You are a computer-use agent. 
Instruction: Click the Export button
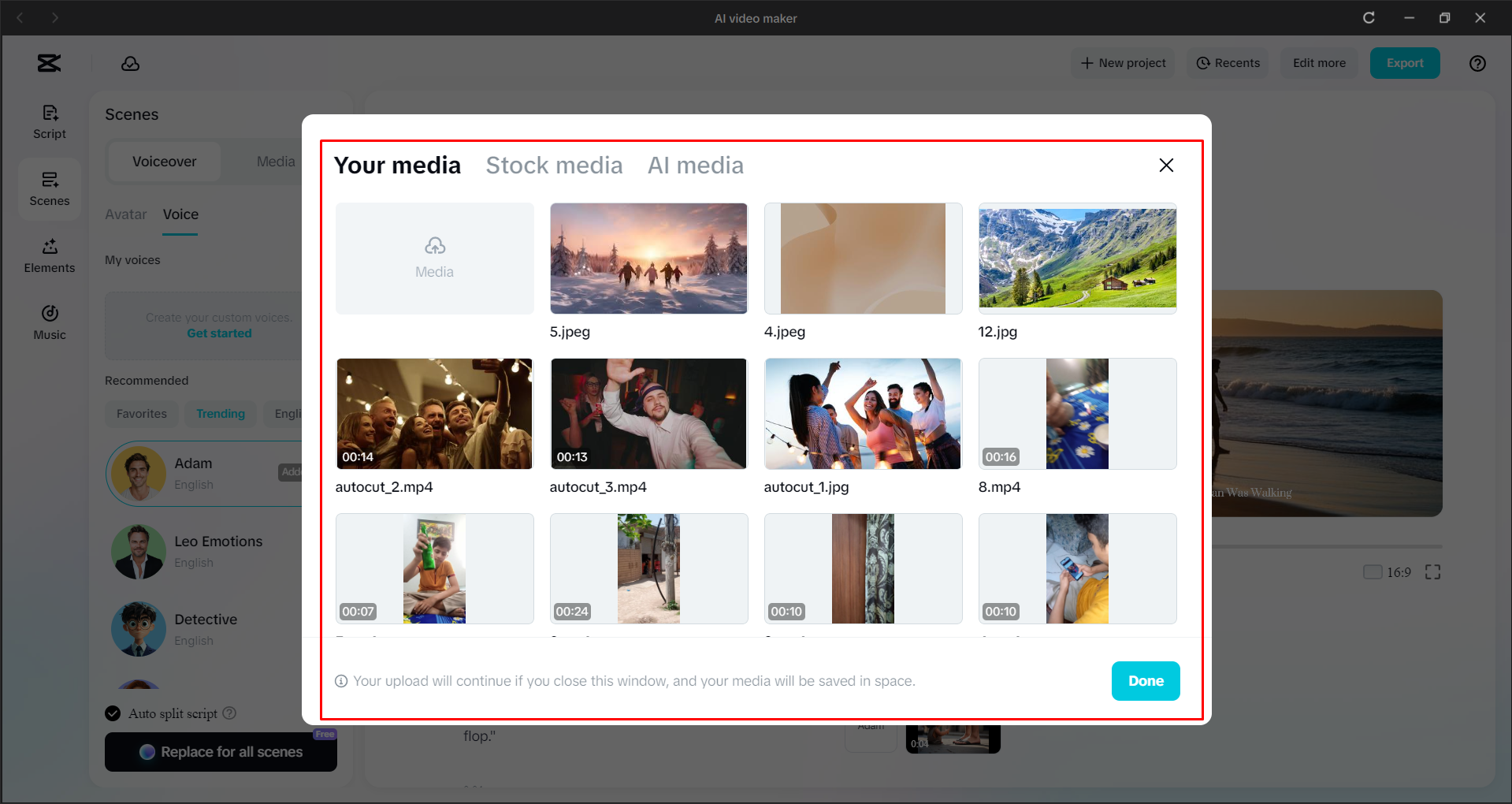point(1405,63)
